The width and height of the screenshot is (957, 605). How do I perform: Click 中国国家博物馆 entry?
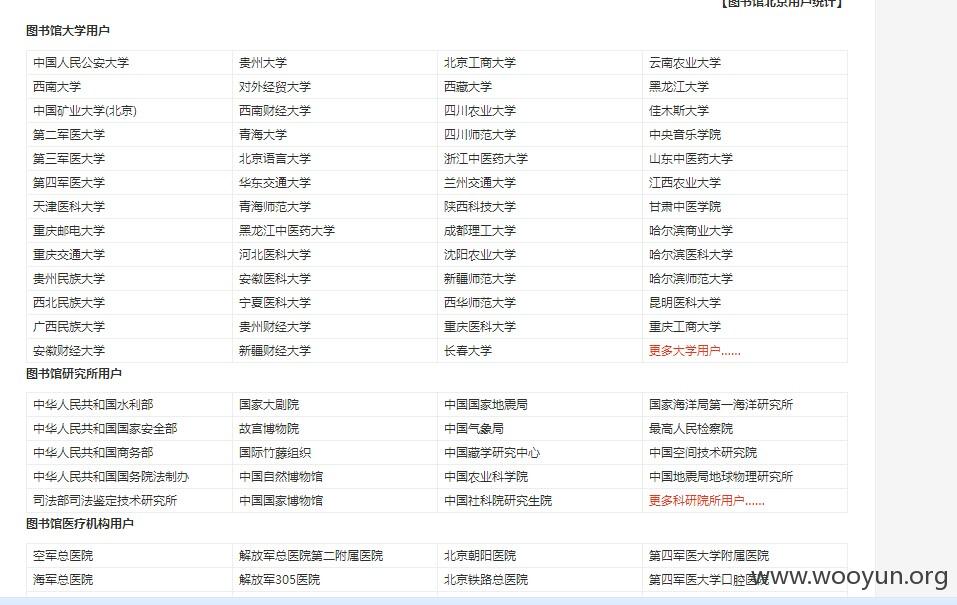pyautogui.click(x=281, y=501)
